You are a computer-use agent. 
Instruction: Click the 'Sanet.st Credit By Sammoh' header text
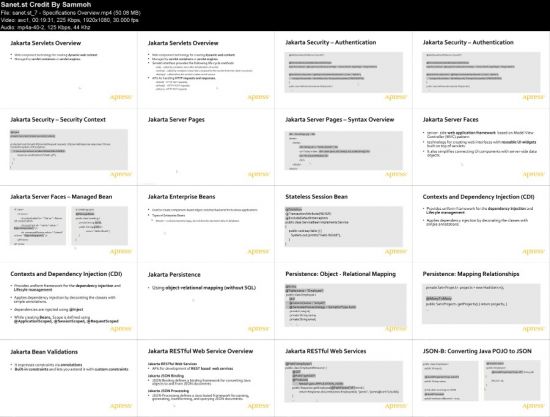pos(46,5)
